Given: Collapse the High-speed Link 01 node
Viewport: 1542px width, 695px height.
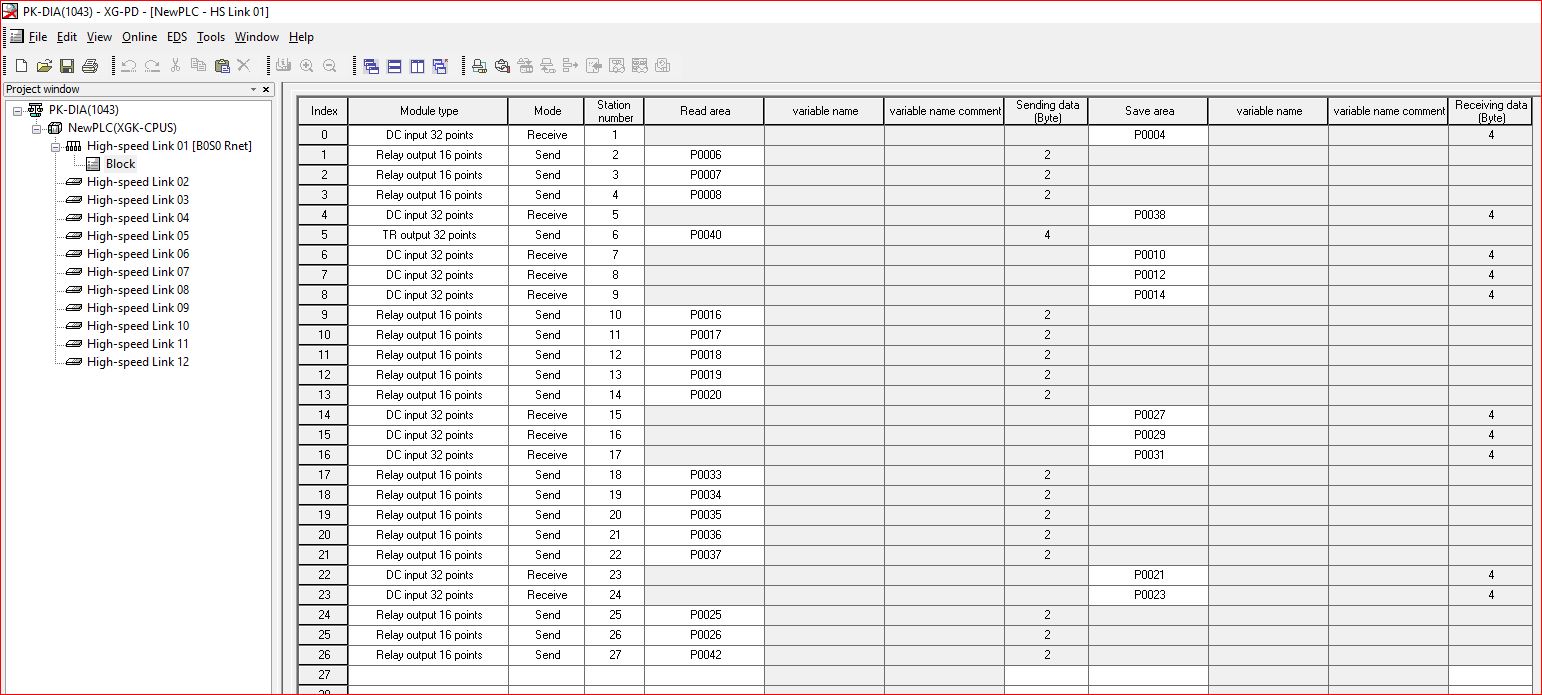Looking at the screenshot, I should 56,146.
